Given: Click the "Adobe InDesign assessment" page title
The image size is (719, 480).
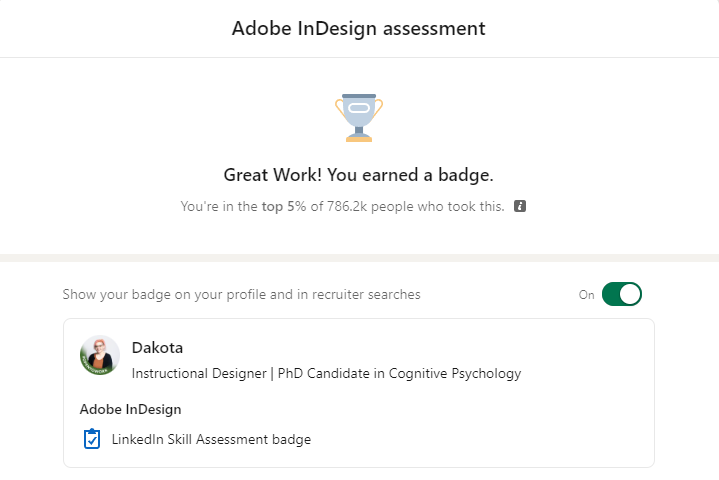Looking at the screenshot, I should (x=359, y=28).
